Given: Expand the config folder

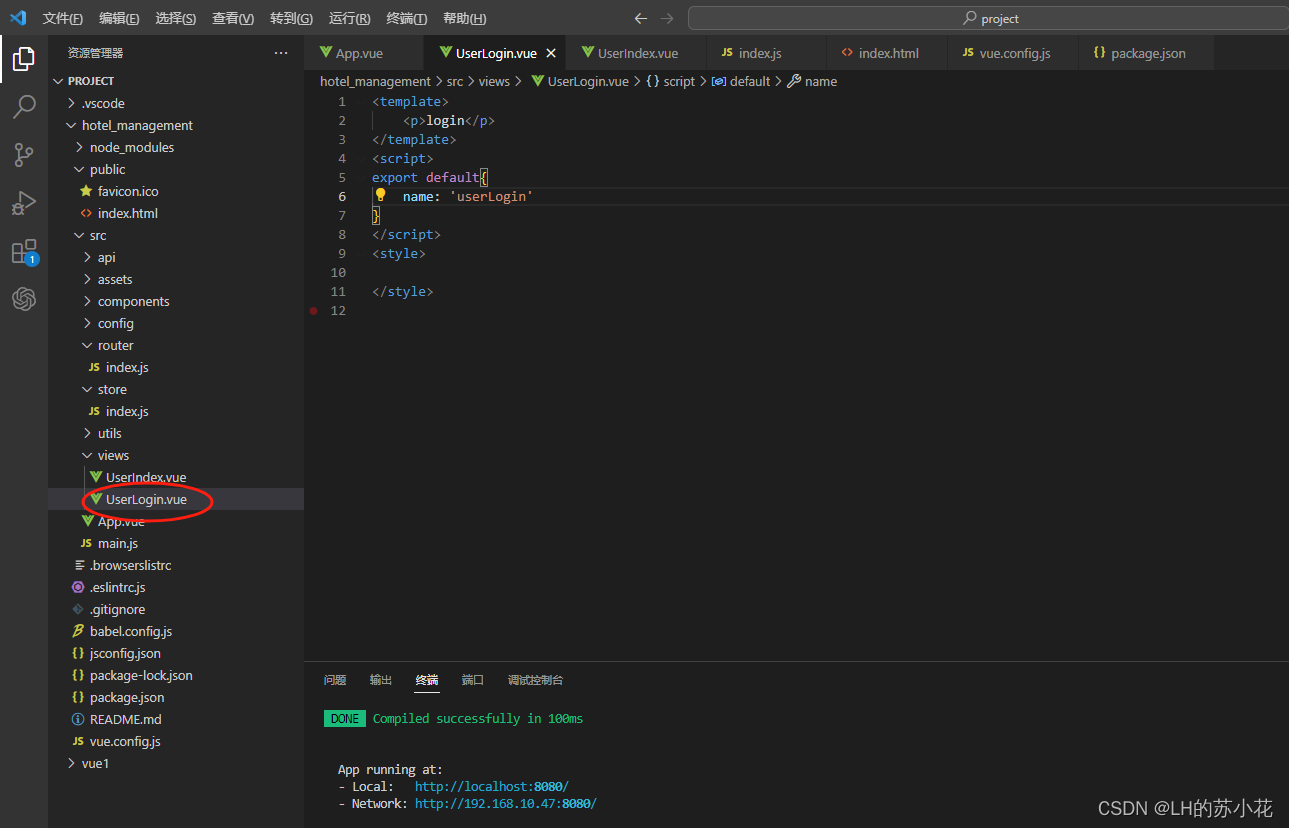Looking at the screenshot, I should coord(176,323).
